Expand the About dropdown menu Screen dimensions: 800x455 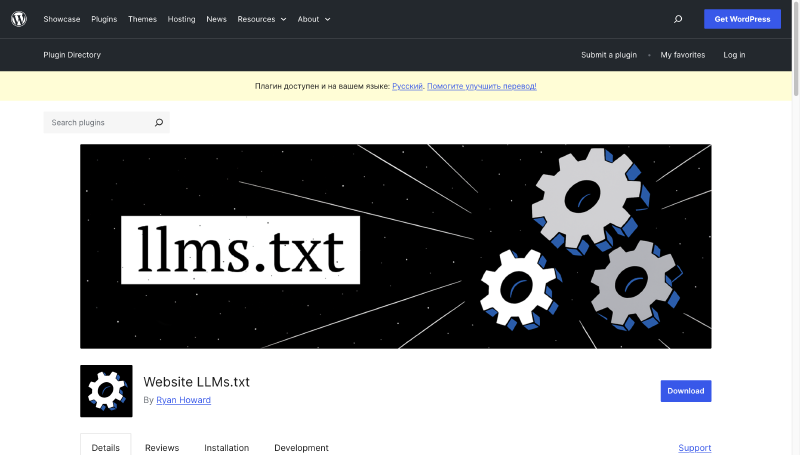(314, 19)
